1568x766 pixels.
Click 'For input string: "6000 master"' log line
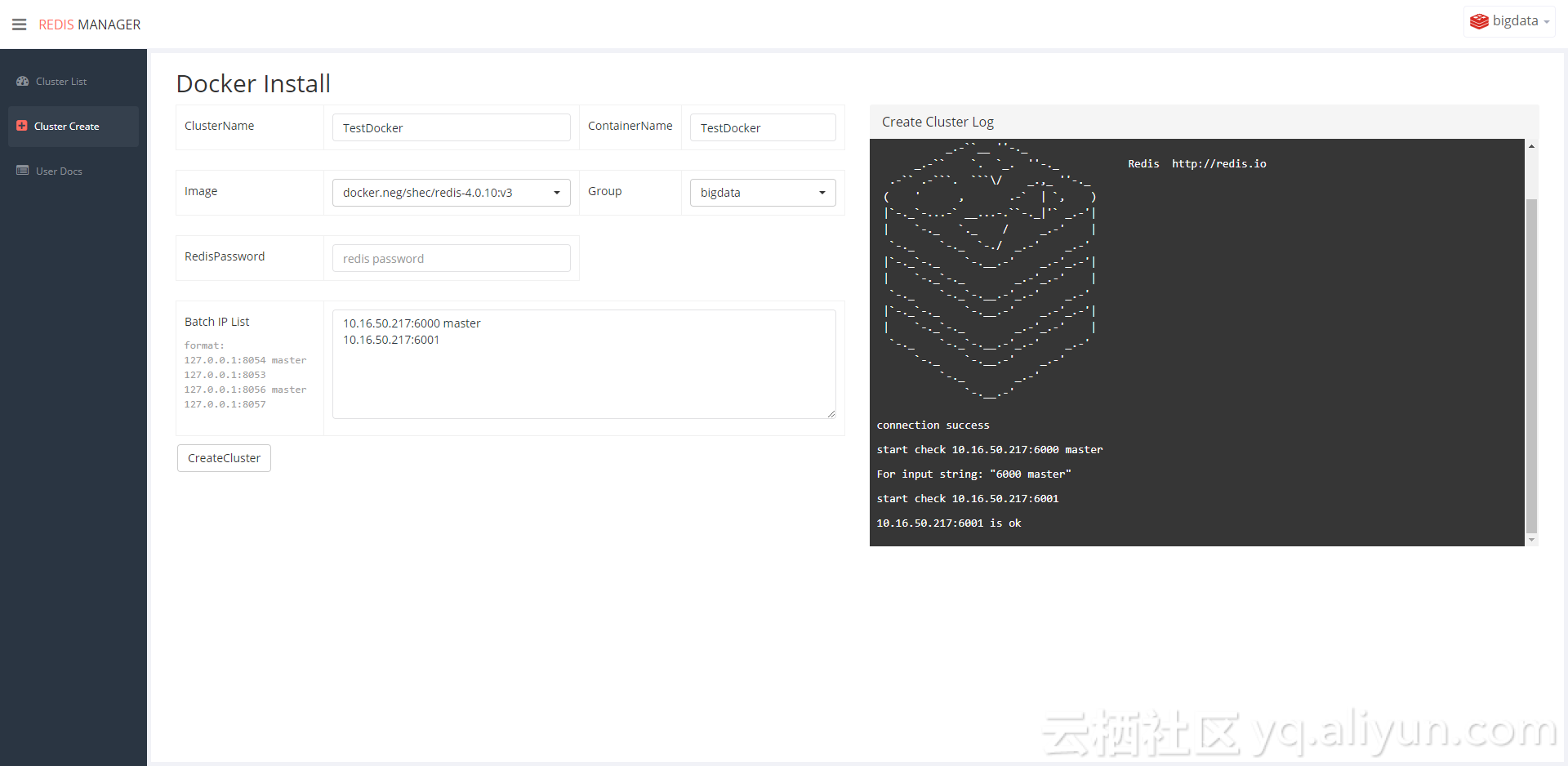(973, 474)
